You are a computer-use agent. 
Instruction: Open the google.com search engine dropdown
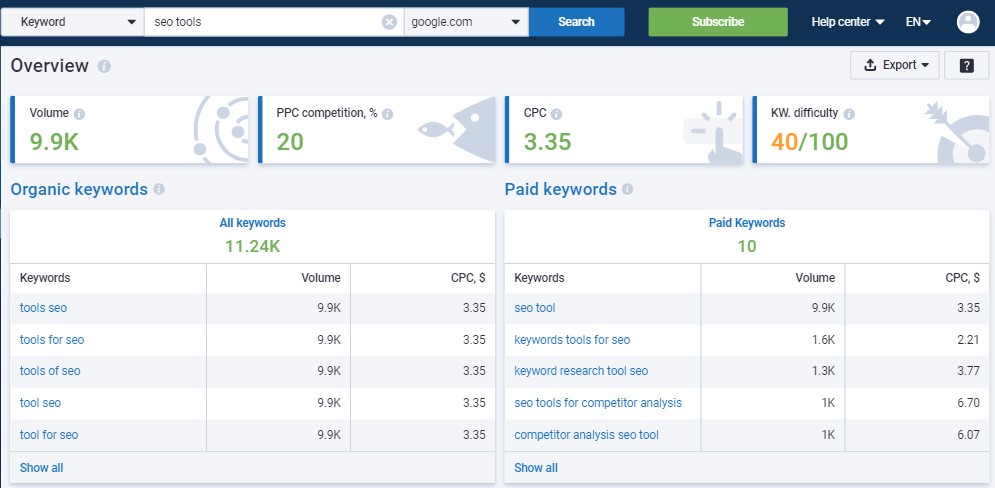(466, 22)
